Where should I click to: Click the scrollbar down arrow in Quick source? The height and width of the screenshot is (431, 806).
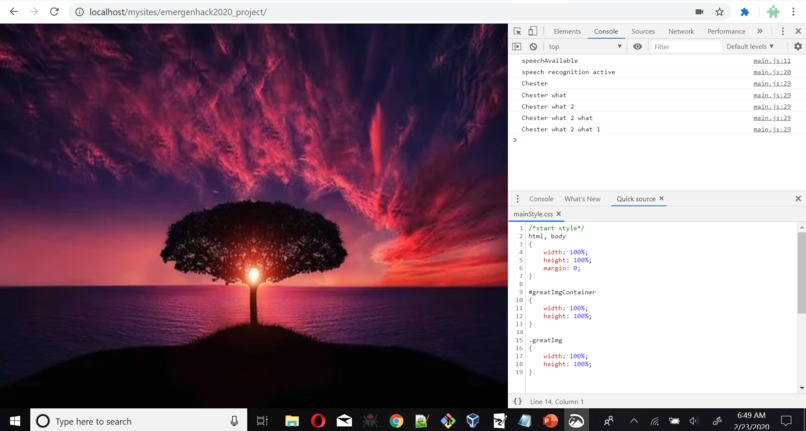pyautogui.click(x=801, y=388)
